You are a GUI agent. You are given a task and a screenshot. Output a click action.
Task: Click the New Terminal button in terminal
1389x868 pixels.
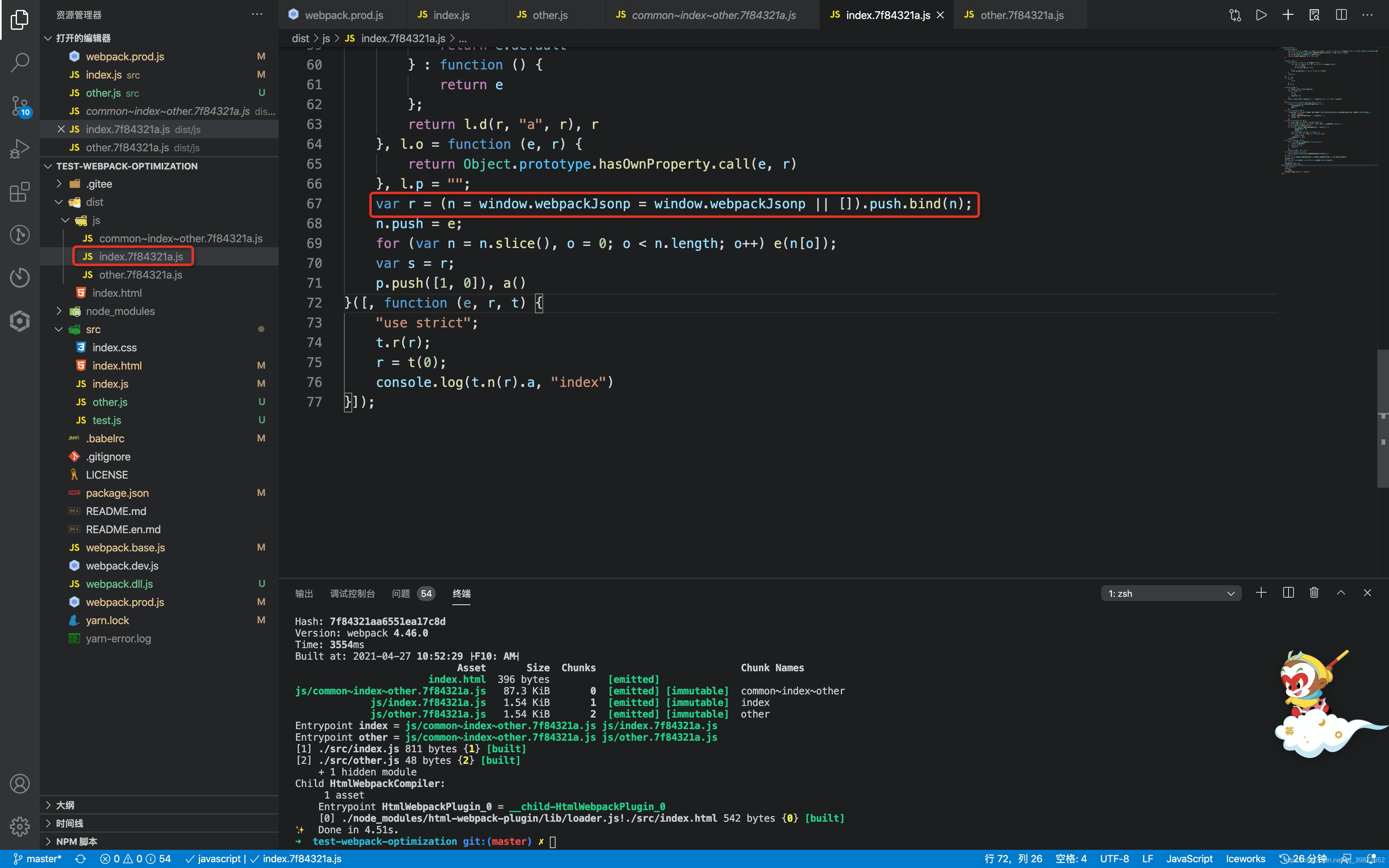[x=1261, y=593]
